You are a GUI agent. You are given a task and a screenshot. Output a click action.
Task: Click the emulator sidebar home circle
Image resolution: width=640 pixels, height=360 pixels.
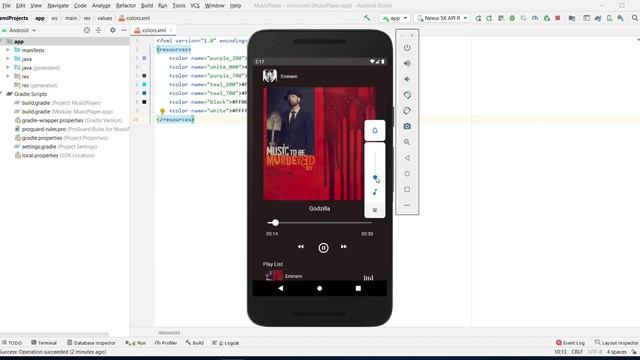(407, 173)
